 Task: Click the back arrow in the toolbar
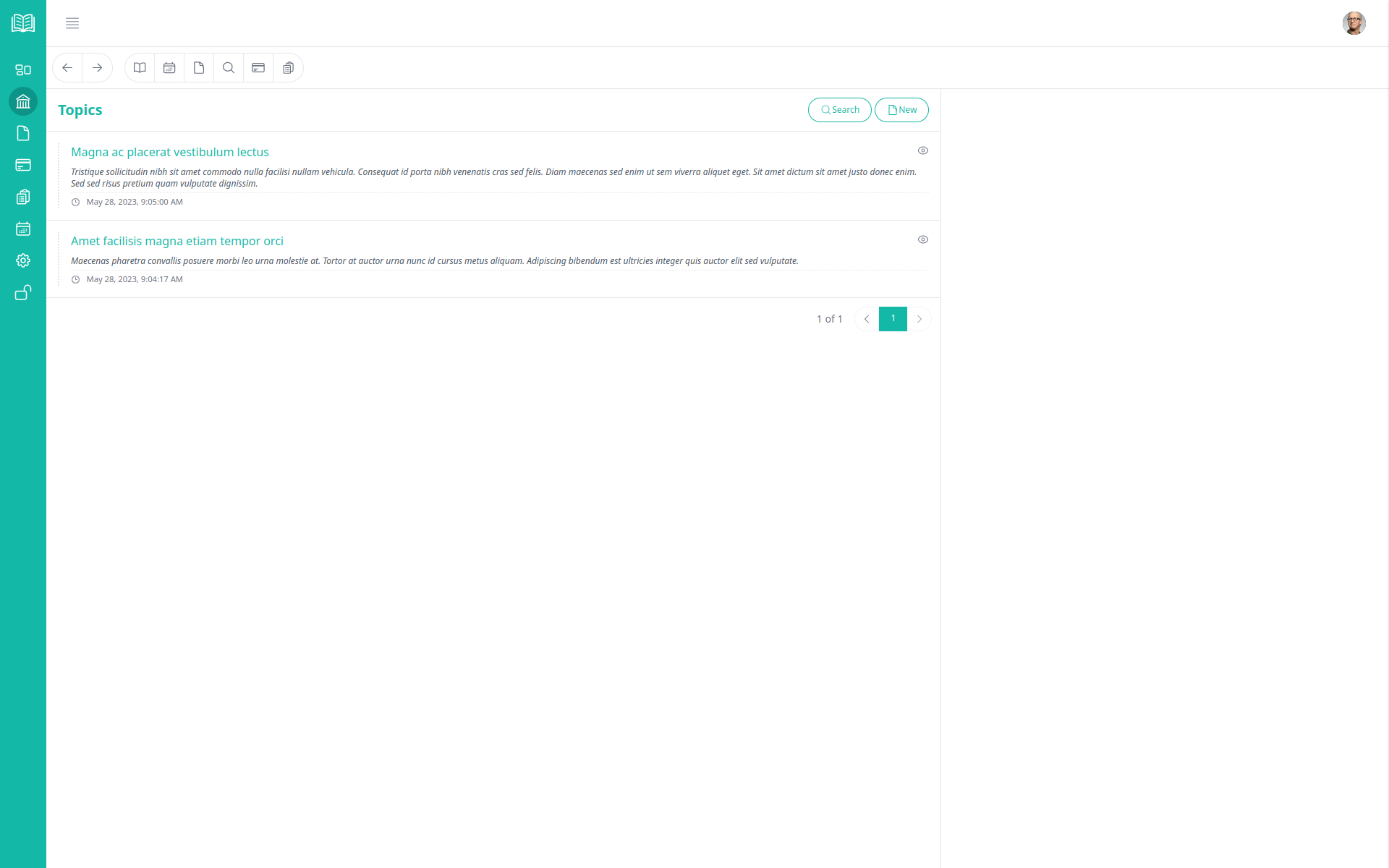pos(67,68)
